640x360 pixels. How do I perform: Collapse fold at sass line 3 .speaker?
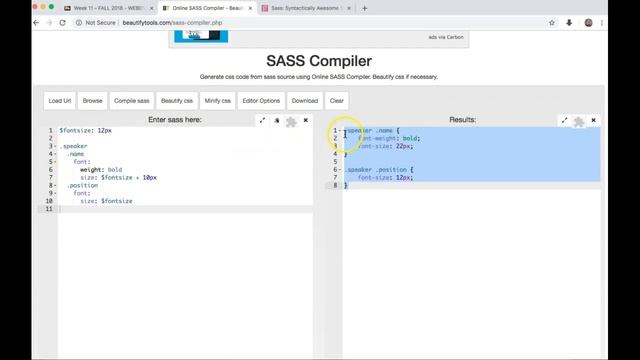[56, 146]
